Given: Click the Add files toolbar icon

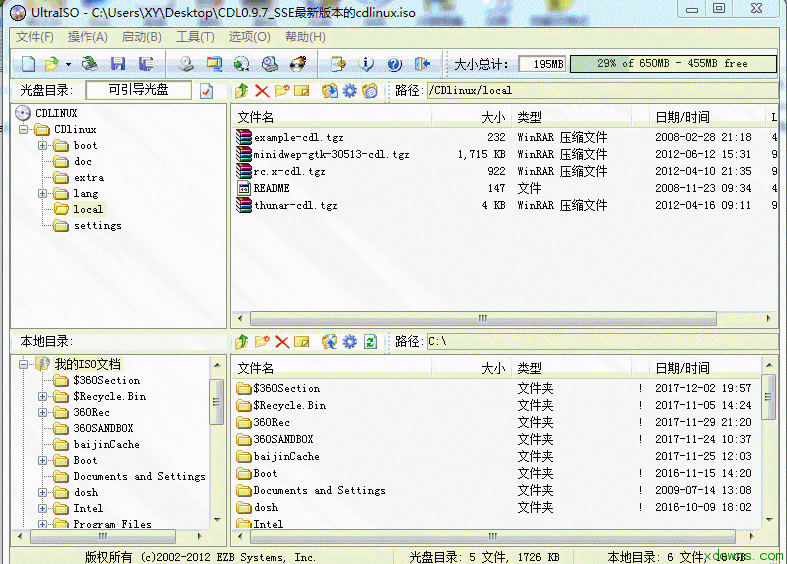Looking at the screenshot, I should (339, 64).
